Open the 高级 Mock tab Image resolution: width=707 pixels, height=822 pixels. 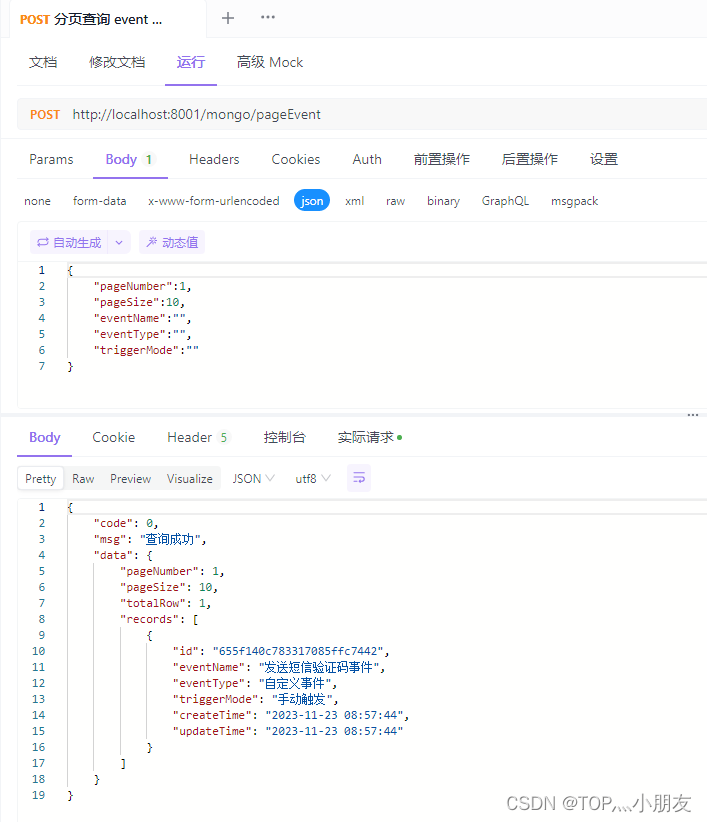[270, 62]
